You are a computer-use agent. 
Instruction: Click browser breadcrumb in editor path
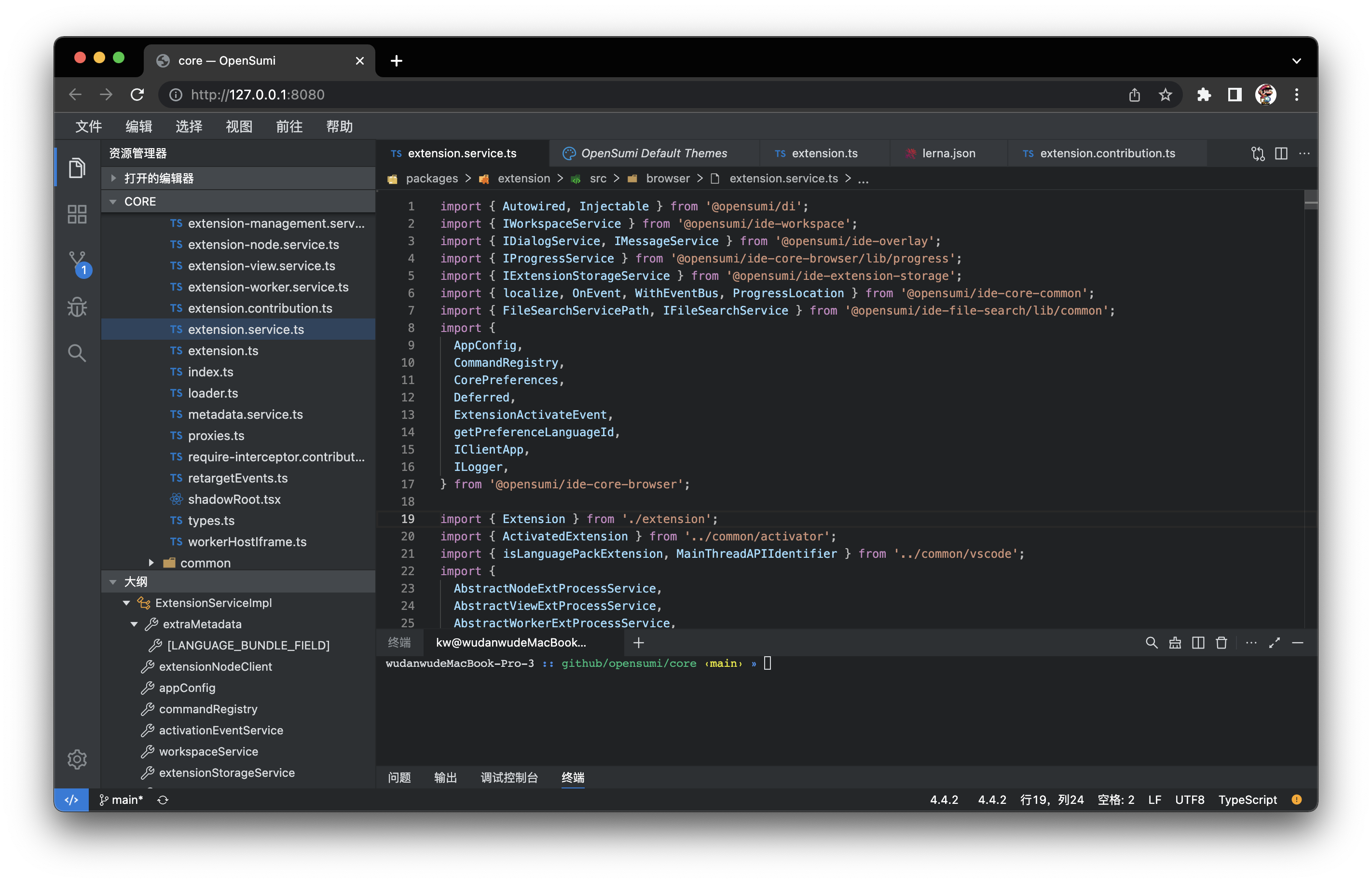(x=667, y=179)
